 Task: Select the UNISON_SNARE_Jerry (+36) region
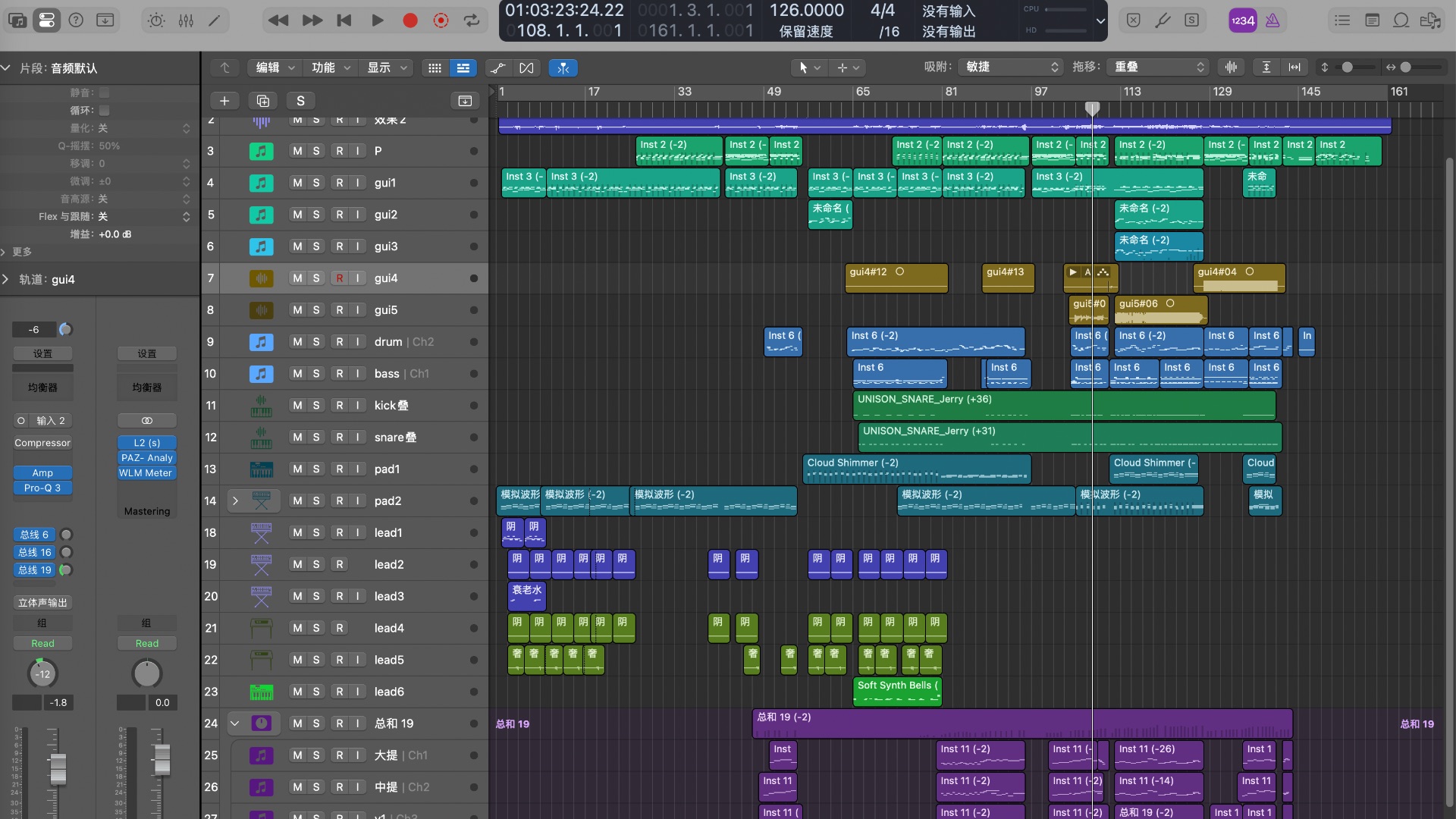(x=1064, y=405)
